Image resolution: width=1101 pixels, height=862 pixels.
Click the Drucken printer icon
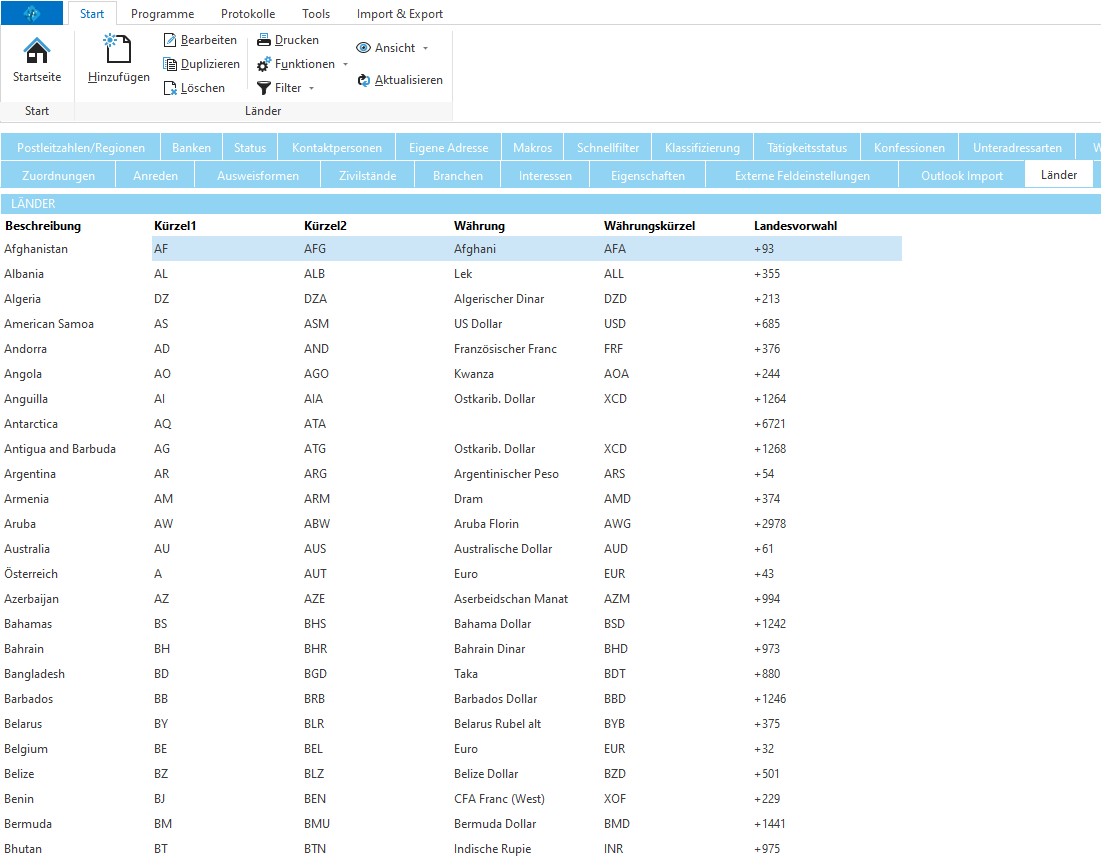[x=264, y=40]
